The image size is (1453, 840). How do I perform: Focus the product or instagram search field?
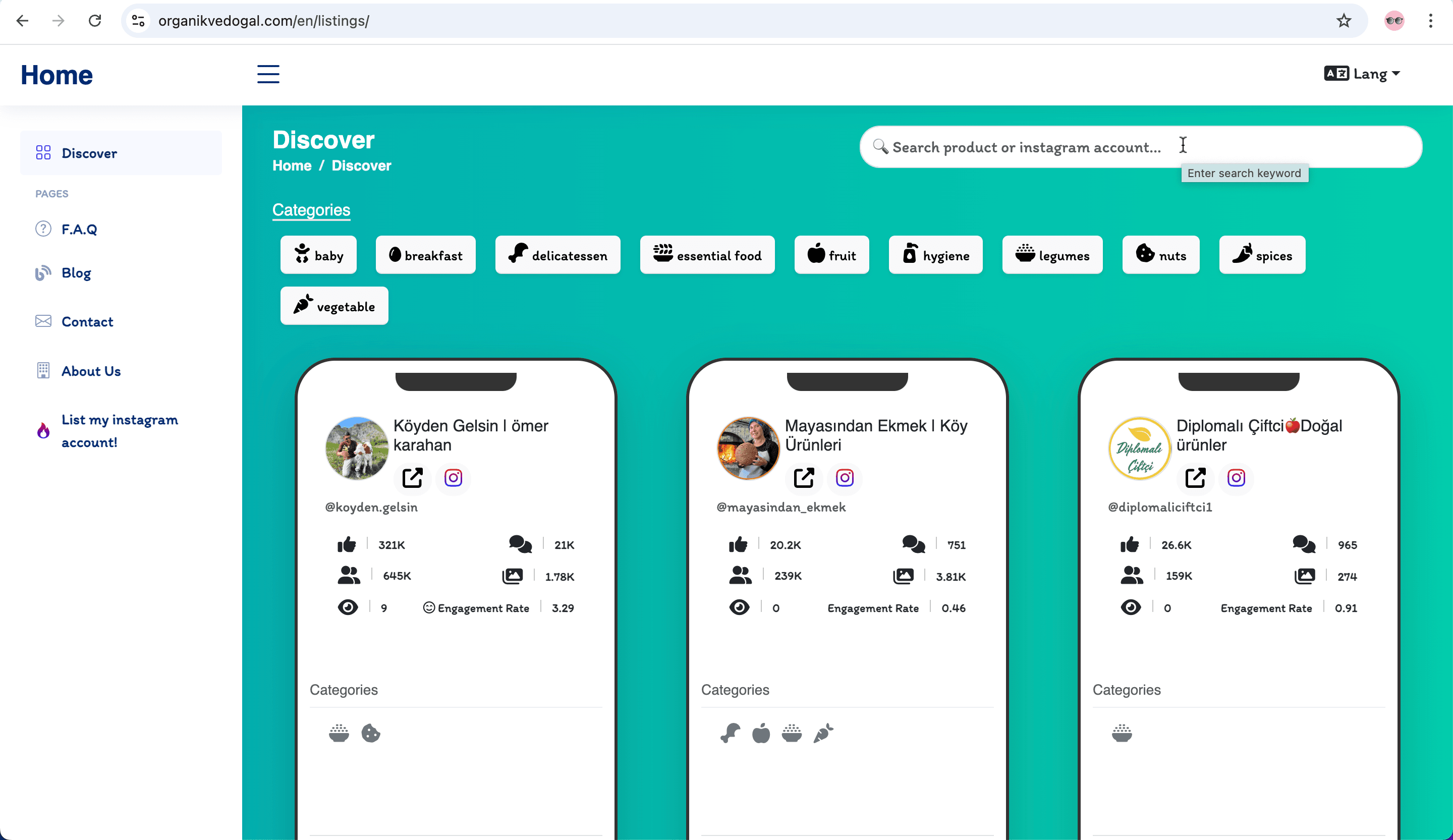click(1141, 147)
